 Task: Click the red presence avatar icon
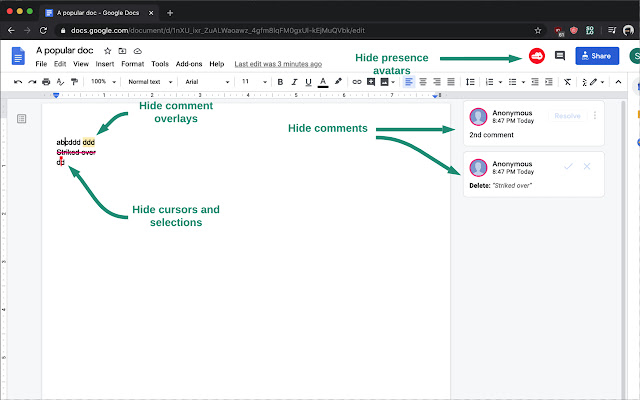pos(537,56)
